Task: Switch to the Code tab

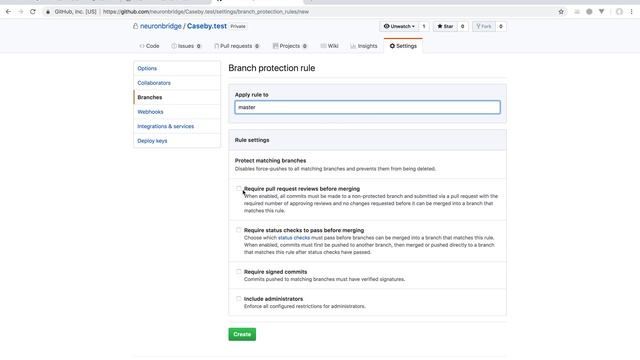Action: (x=149, y=46)
